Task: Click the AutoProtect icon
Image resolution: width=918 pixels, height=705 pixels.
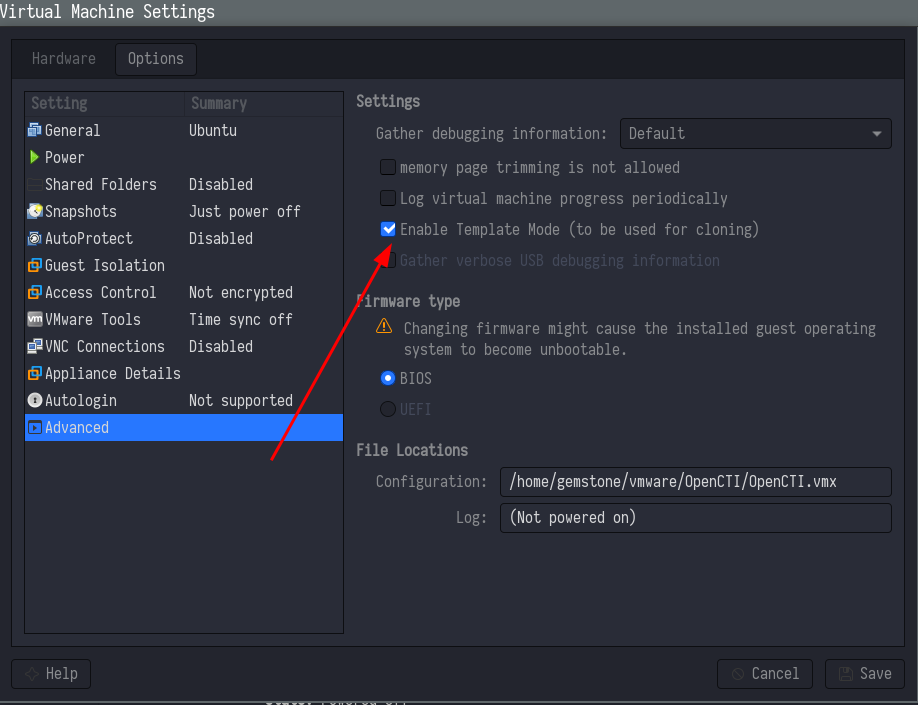Action: (x=35, y=238)
